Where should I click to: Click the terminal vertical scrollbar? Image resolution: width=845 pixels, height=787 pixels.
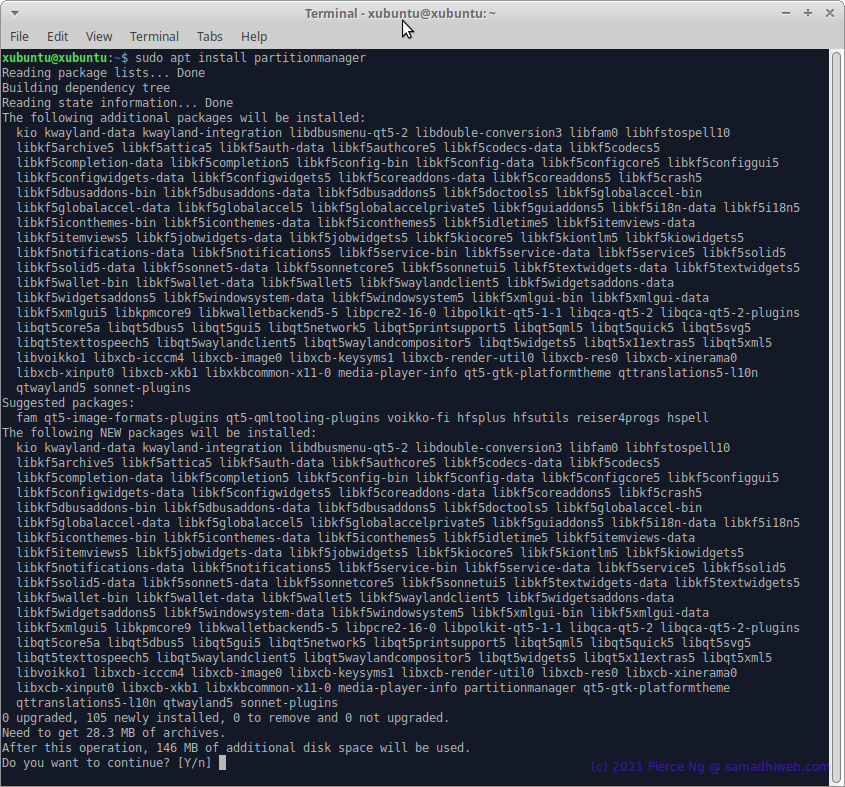[836, 415]
